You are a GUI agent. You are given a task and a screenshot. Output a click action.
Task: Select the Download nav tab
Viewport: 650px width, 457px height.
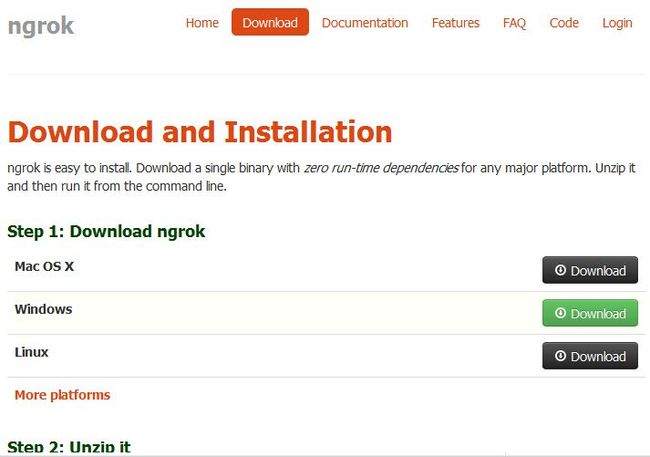270,22
